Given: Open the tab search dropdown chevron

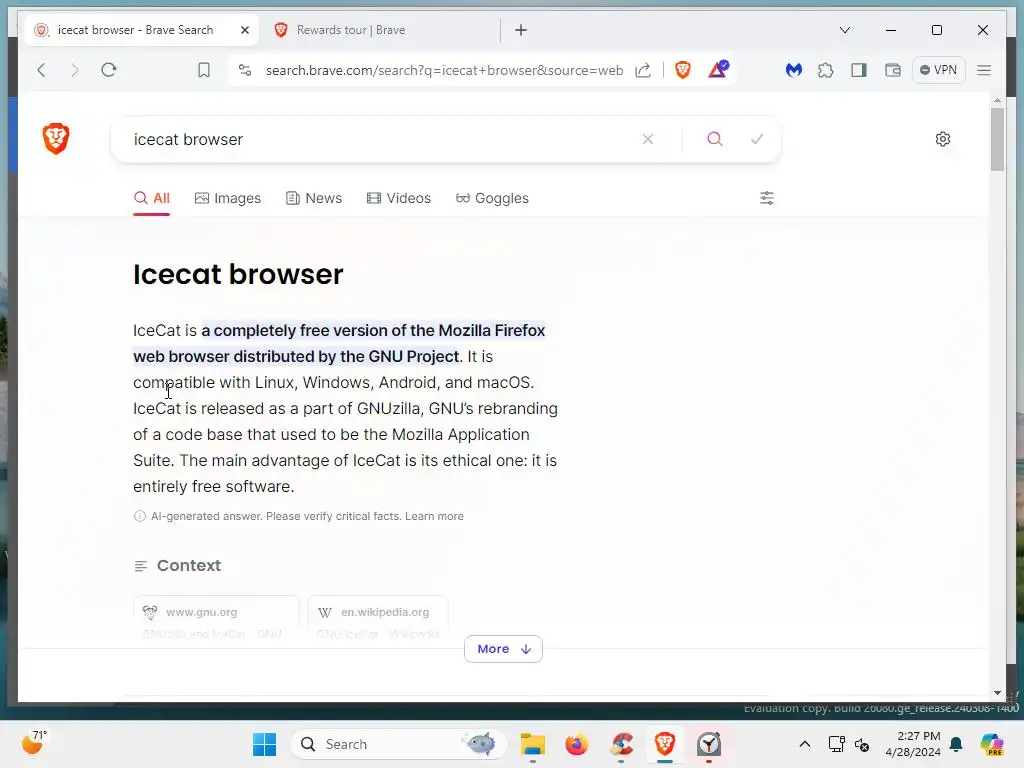Looking at the screenshot, I should click(844, 30).
